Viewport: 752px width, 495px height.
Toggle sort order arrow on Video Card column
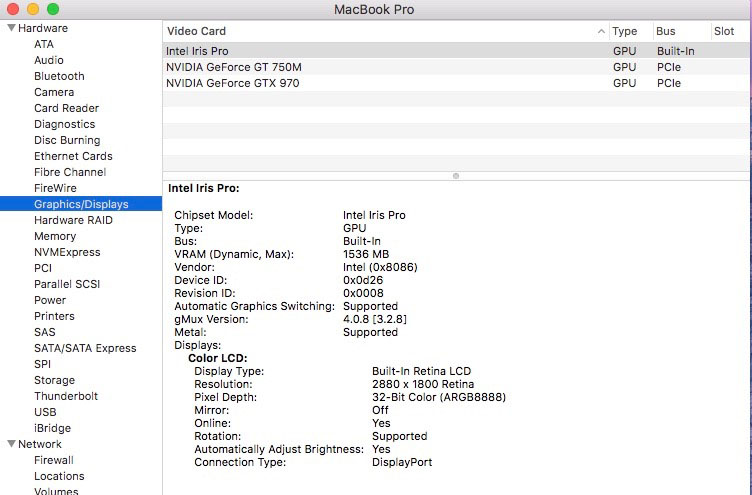[x=601, y=31]
